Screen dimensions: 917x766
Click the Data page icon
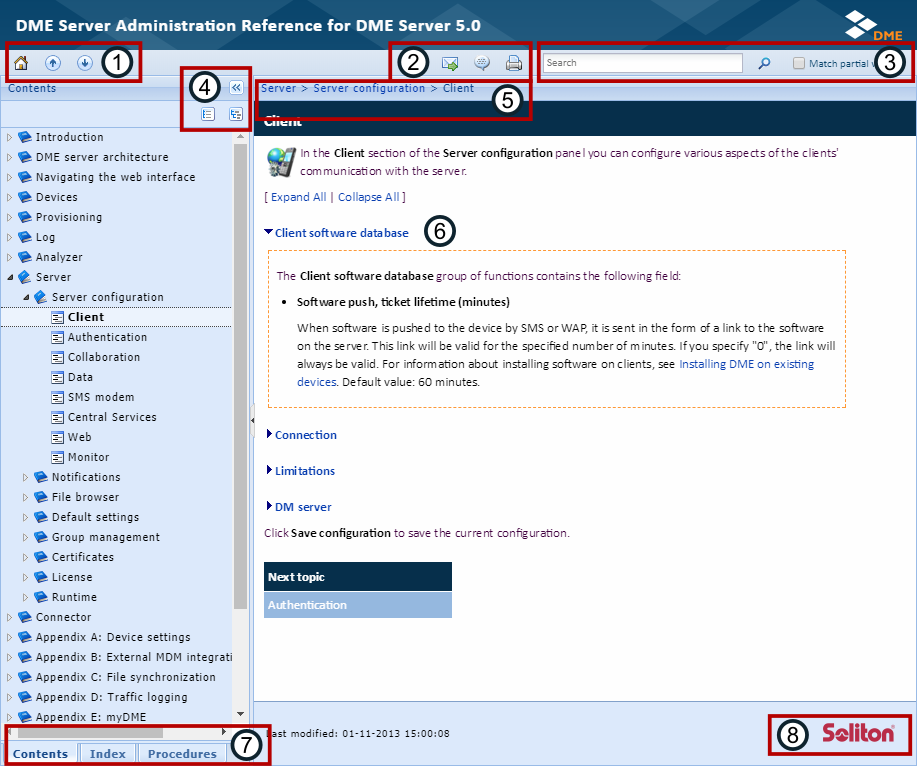tap(57, 377)
